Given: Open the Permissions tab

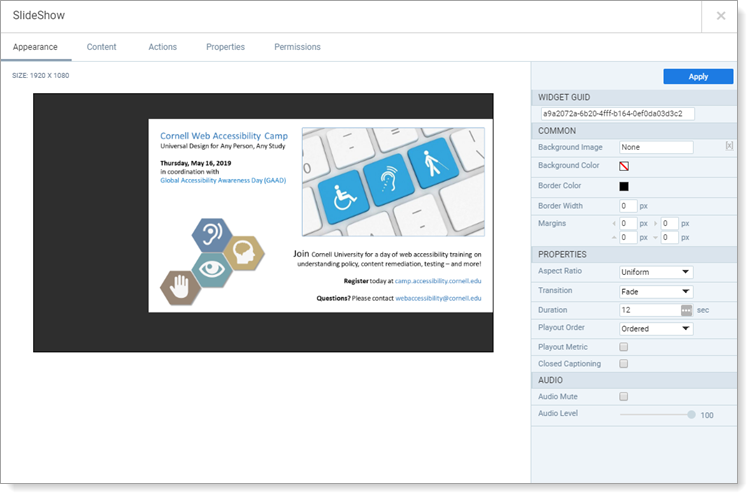Looking at the screenshot, I should pos(297,47).
